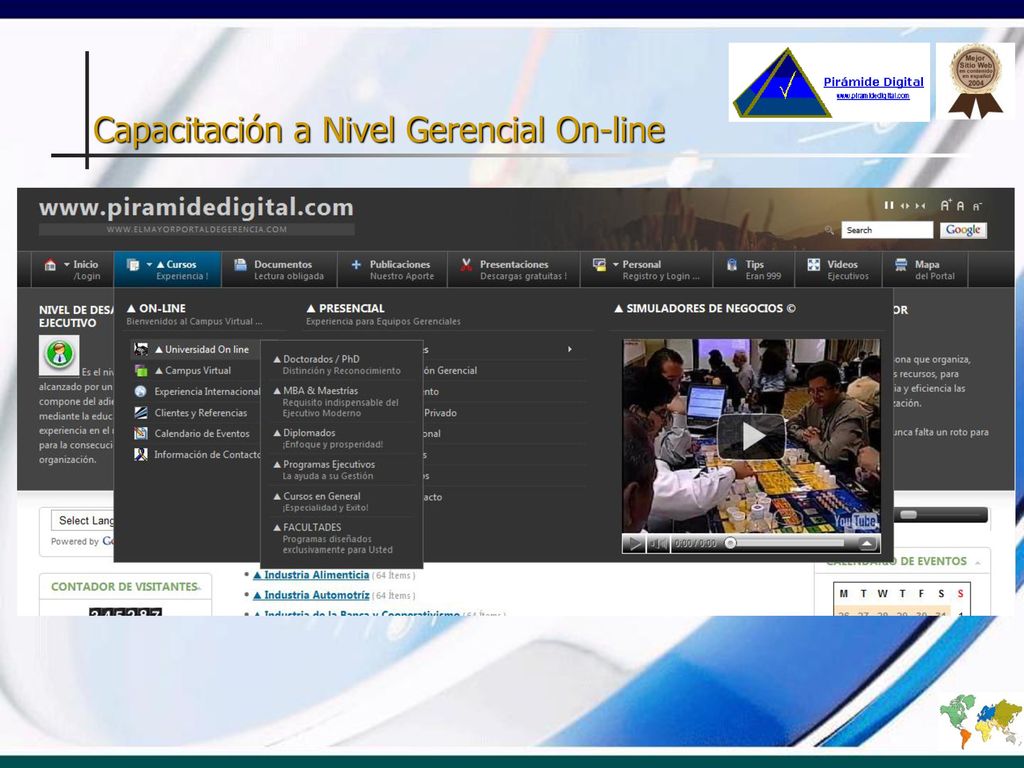The width and height of the screenshot is (1024, 768).
Task: Decrease font size with A- icon
Action: 977,206
